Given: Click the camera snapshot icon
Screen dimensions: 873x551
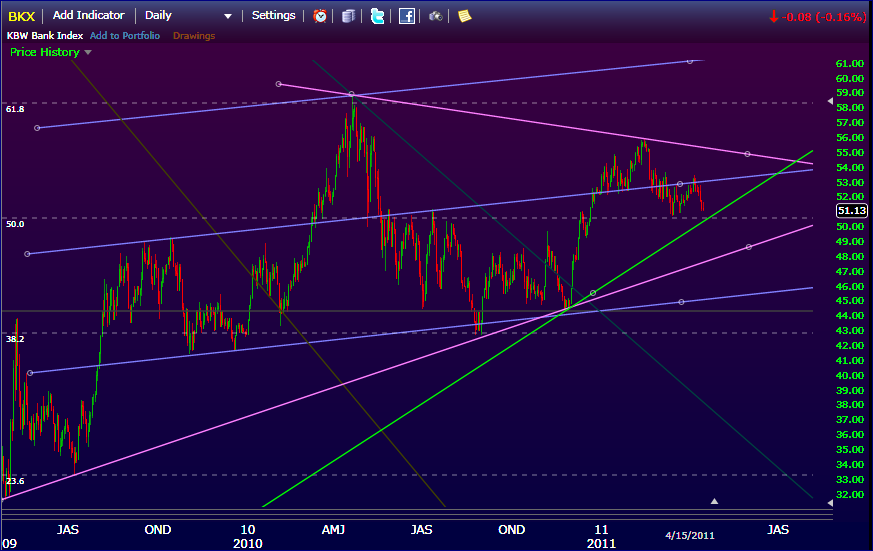Looking at the screenshot, I should pos(435,16).
